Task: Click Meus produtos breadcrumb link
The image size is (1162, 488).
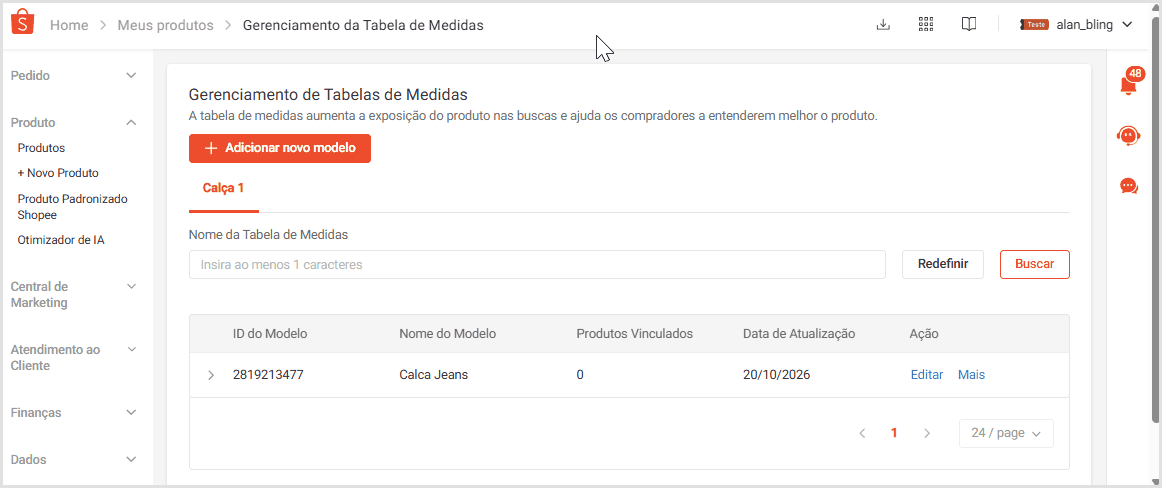Action: 165,25
